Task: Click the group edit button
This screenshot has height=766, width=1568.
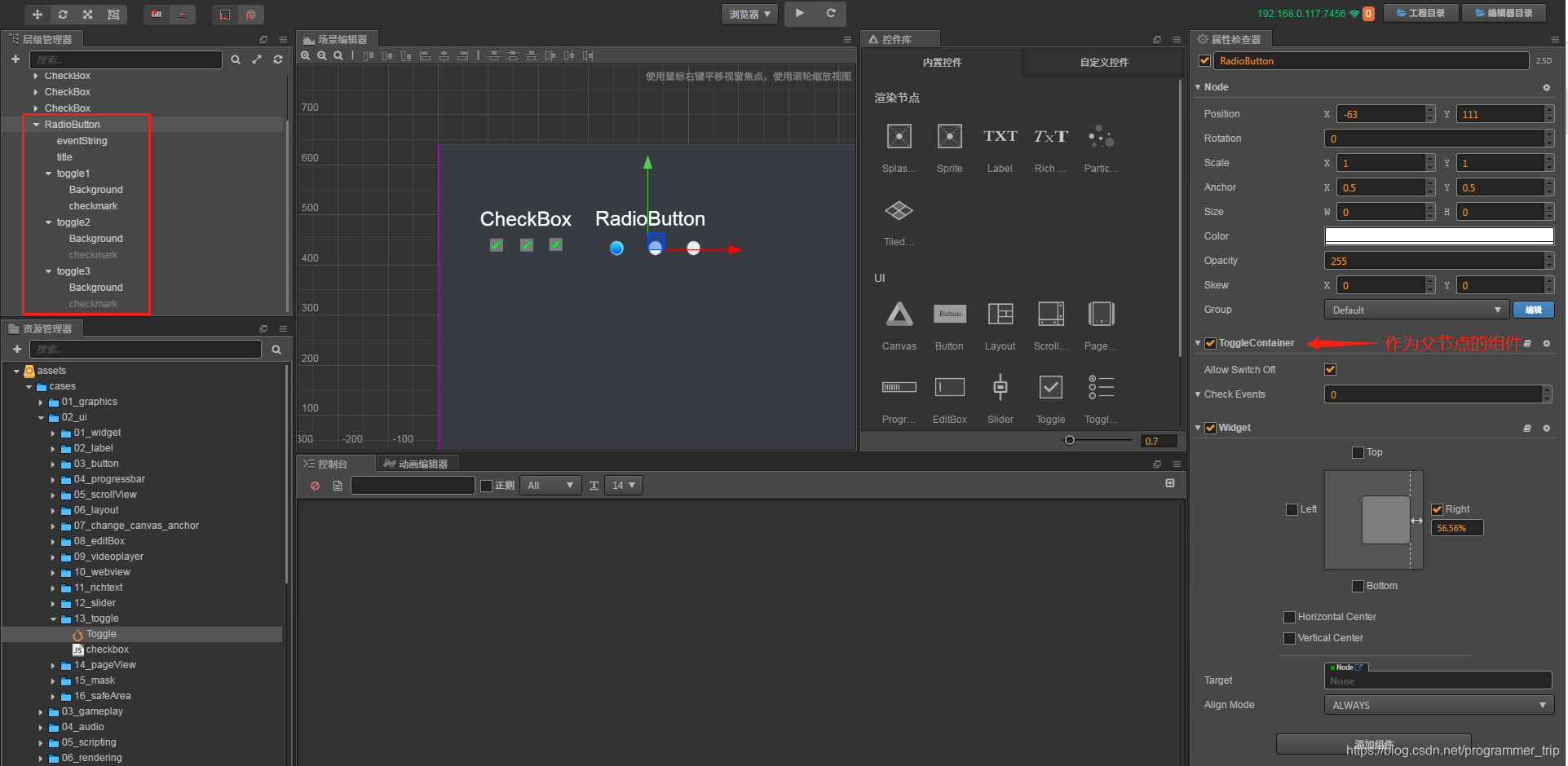Action: [x=1533, y=310]
